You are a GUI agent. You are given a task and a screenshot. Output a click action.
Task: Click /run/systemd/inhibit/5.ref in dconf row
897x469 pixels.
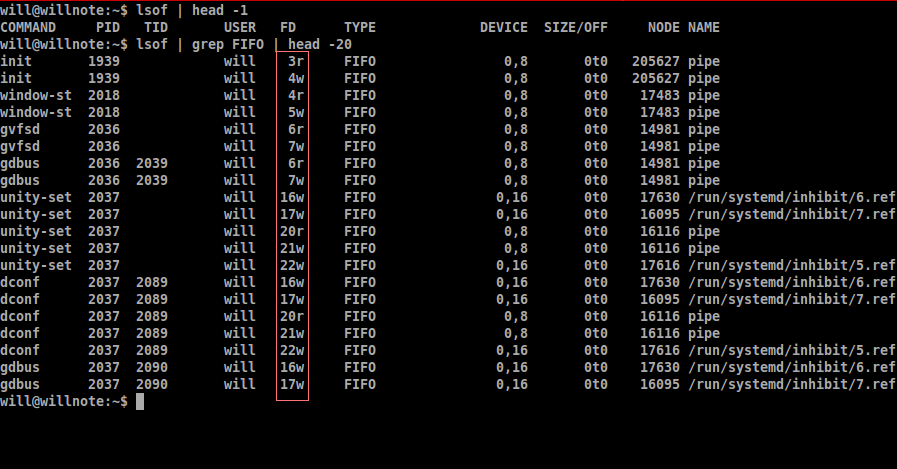792,351
